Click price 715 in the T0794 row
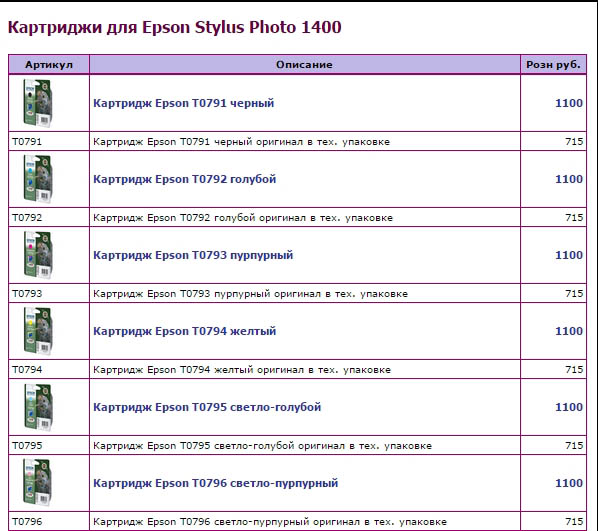Screen dimensions: 598x531 point(574,369)
